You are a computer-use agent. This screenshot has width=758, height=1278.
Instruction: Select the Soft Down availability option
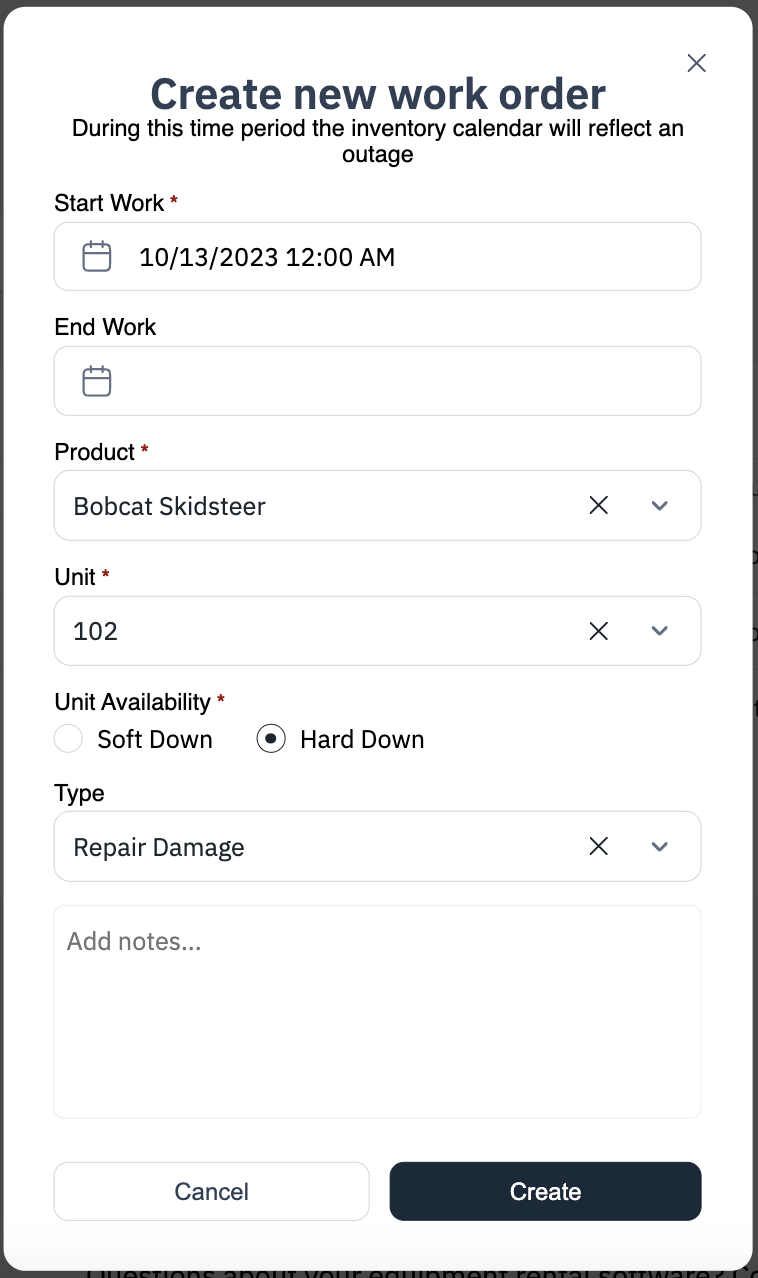[68, 738]
